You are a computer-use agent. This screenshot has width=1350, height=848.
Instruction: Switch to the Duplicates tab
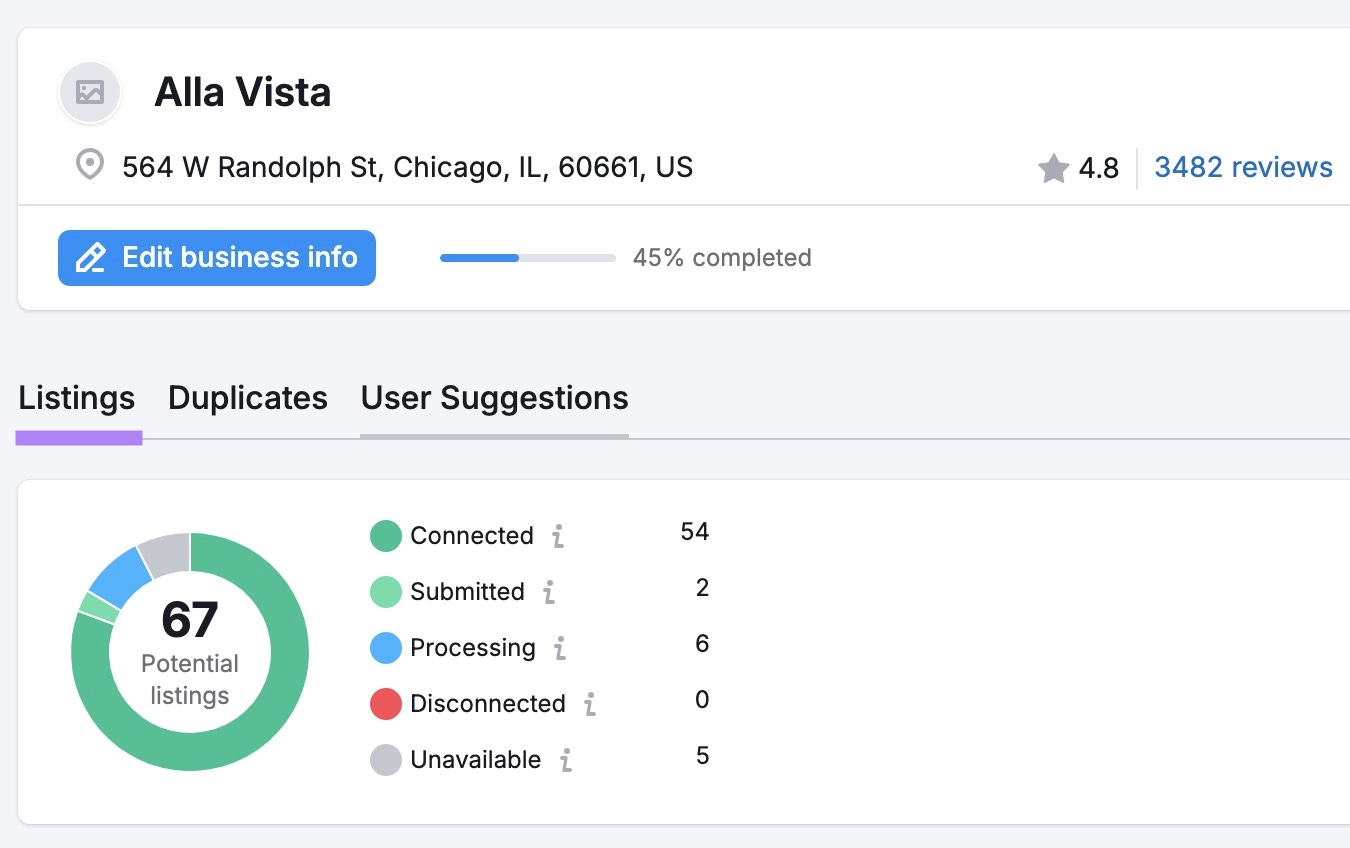click(x=247, y=398)
